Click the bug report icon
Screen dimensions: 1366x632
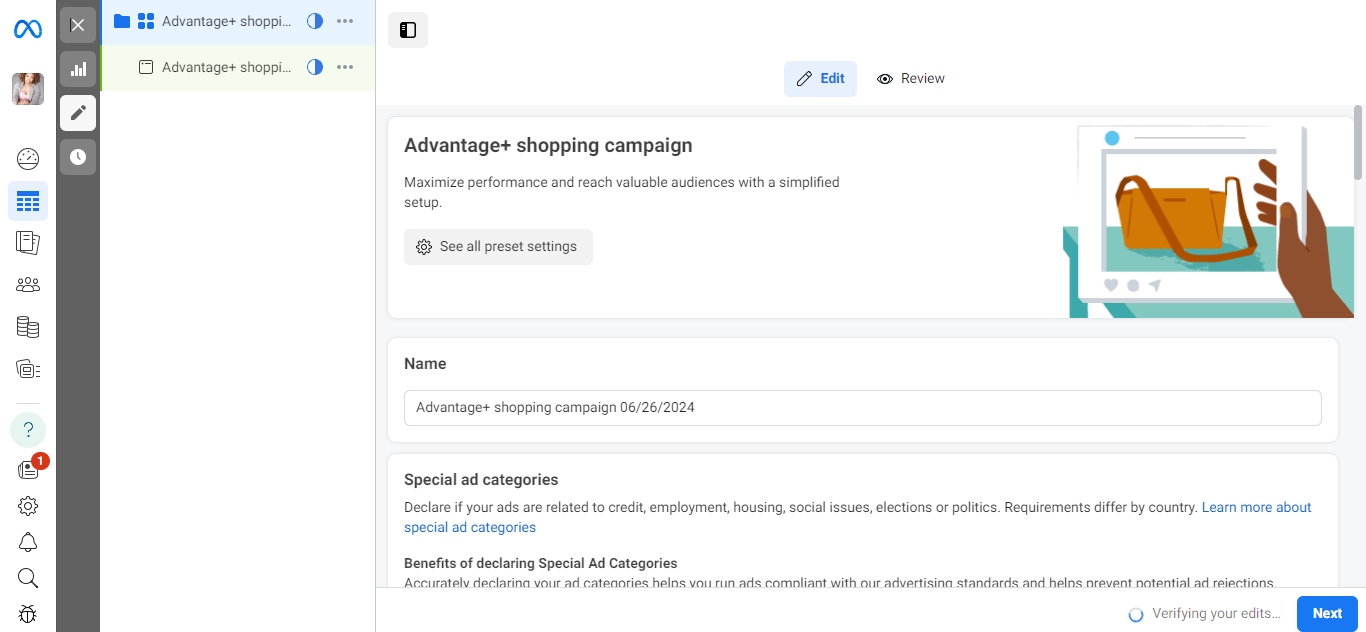[x=28, y=614]
